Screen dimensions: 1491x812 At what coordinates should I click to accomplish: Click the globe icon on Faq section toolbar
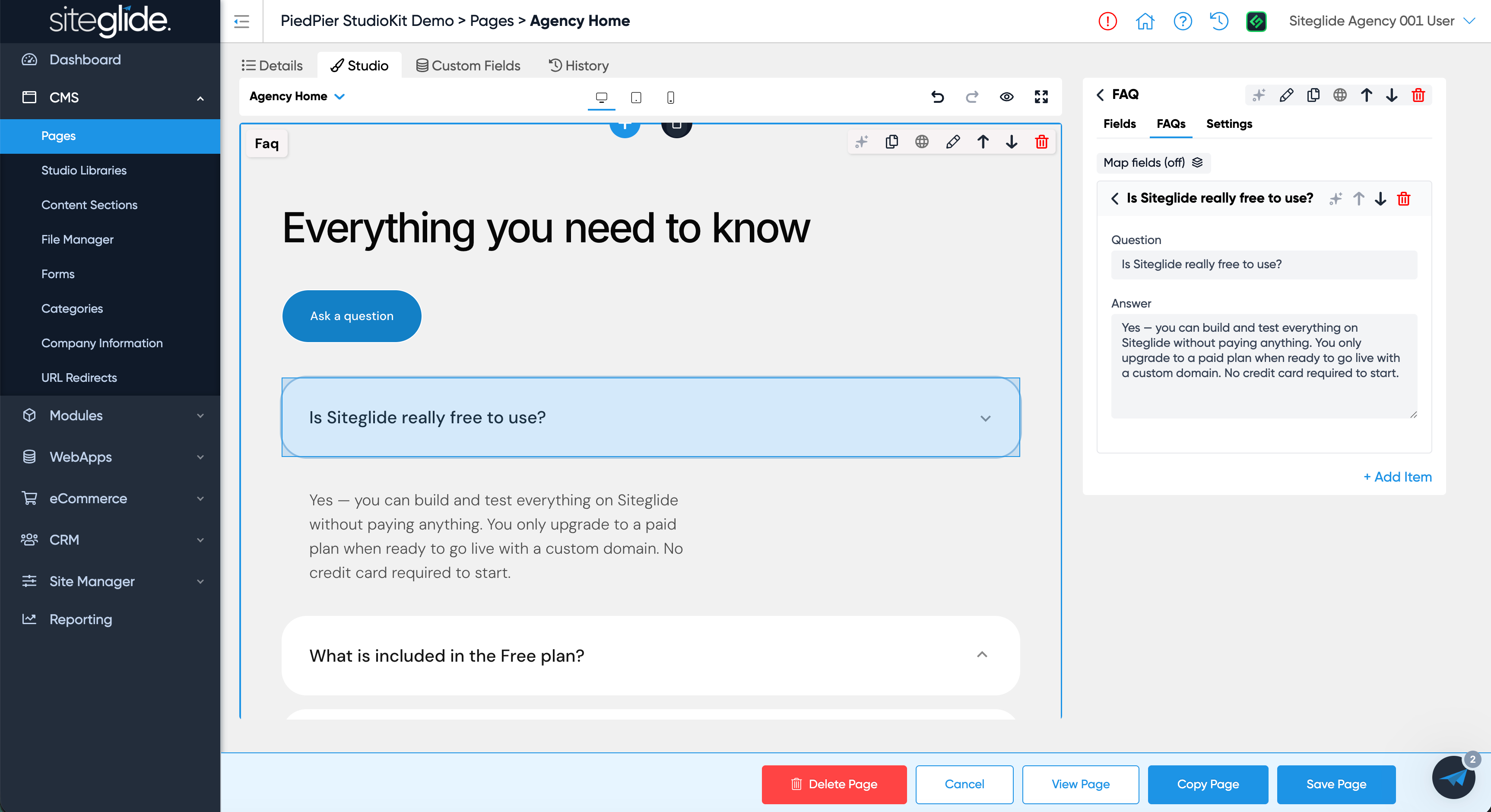[x=922, y=142]
